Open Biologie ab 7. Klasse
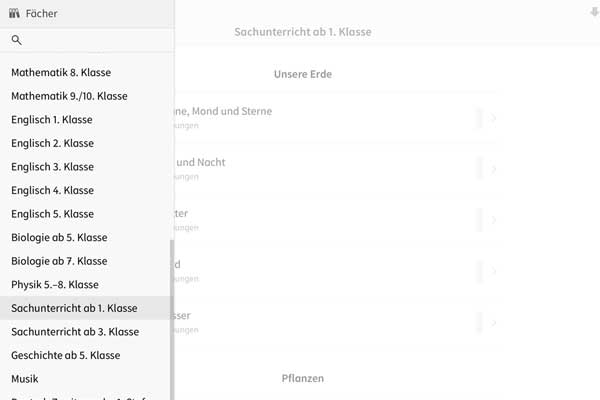The width and height of the screenshot is (600, 400). [x=59, y=261]
